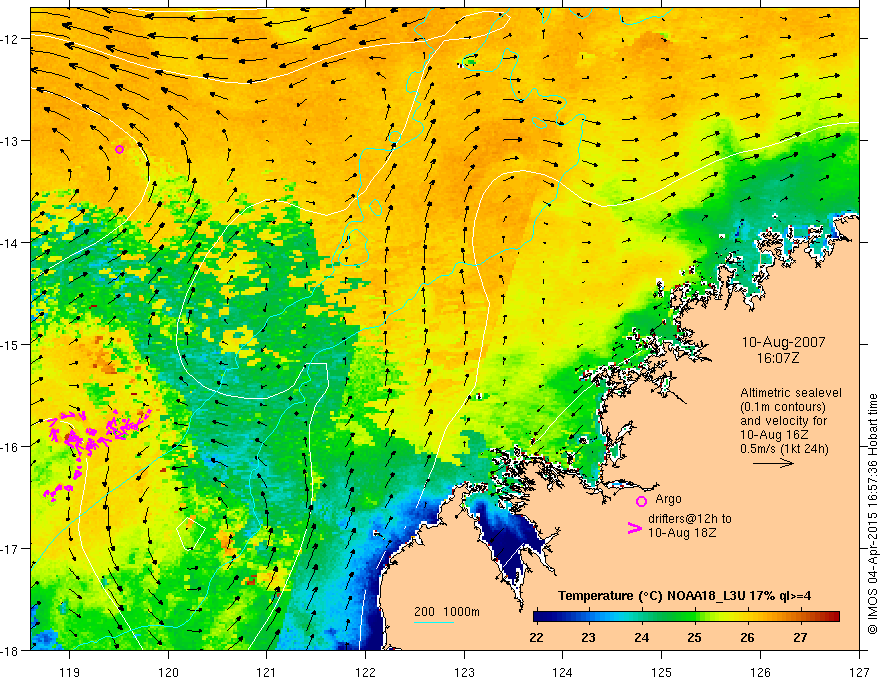The image size is (880, 680).
Task: Click latitude axis label -15
Action: click(x=10, y=344)
